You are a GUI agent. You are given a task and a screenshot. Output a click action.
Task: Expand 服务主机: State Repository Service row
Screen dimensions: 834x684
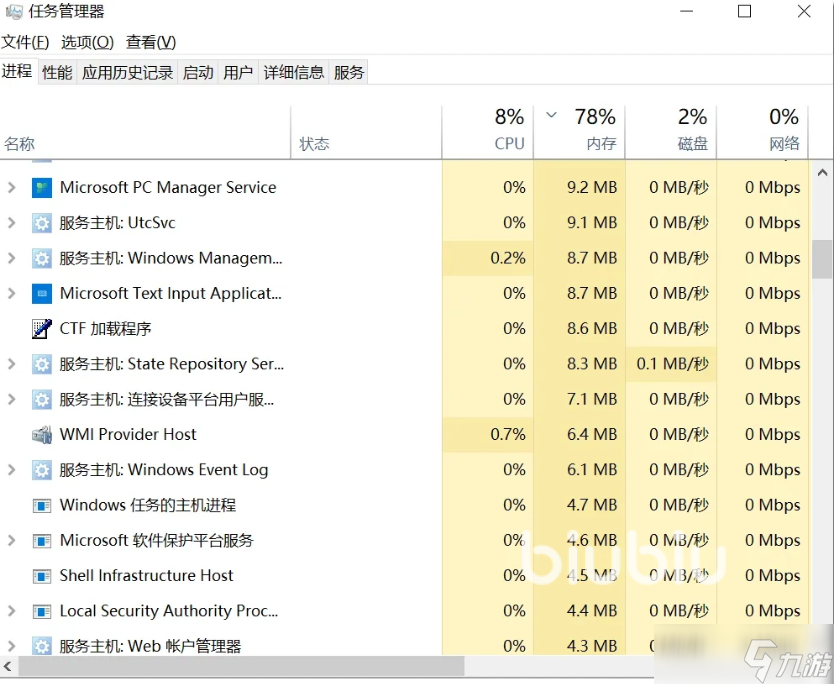pos(12,364)
